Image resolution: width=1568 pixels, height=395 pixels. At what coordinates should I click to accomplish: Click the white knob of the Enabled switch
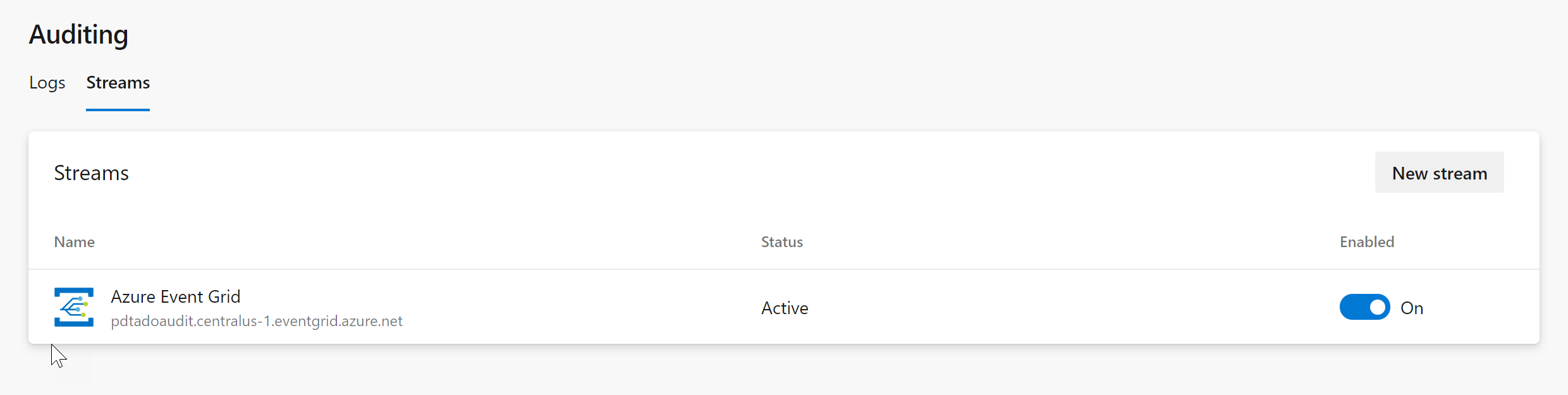(1377, 307)
